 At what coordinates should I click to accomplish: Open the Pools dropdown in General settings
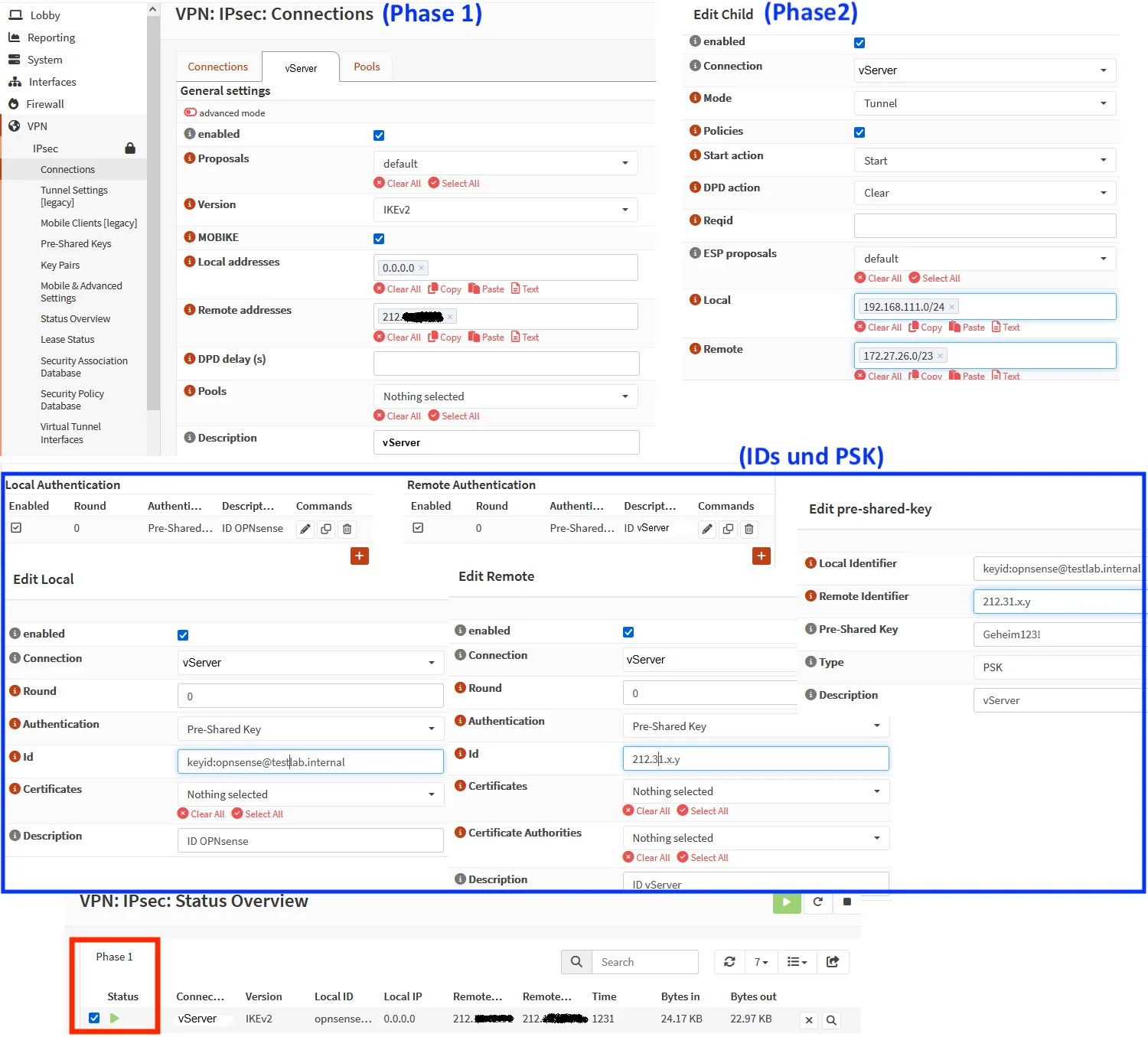click(x=505, y=396)
